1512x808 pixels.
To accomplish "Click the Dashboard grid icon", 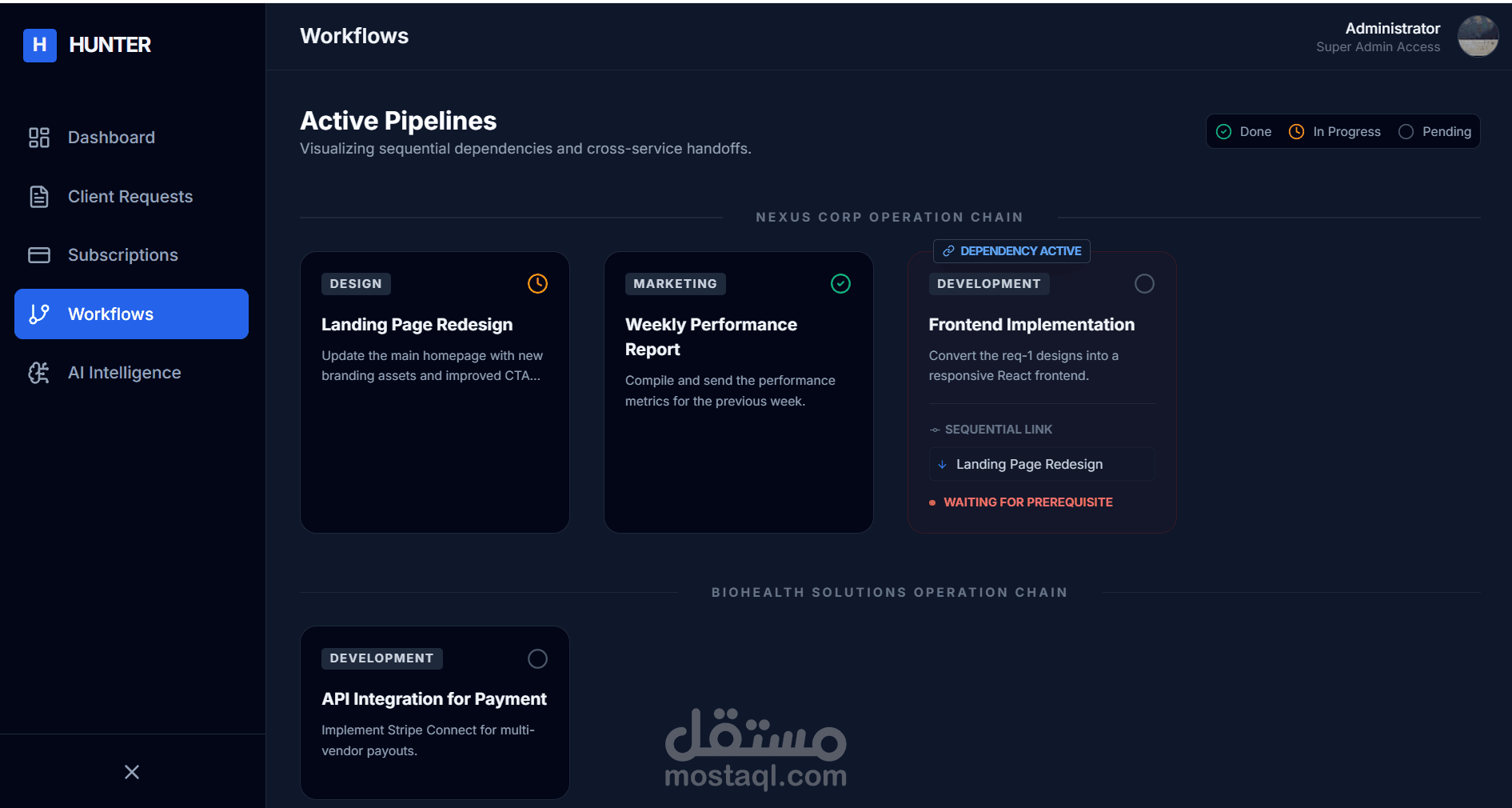I will (x=39, y=138).
